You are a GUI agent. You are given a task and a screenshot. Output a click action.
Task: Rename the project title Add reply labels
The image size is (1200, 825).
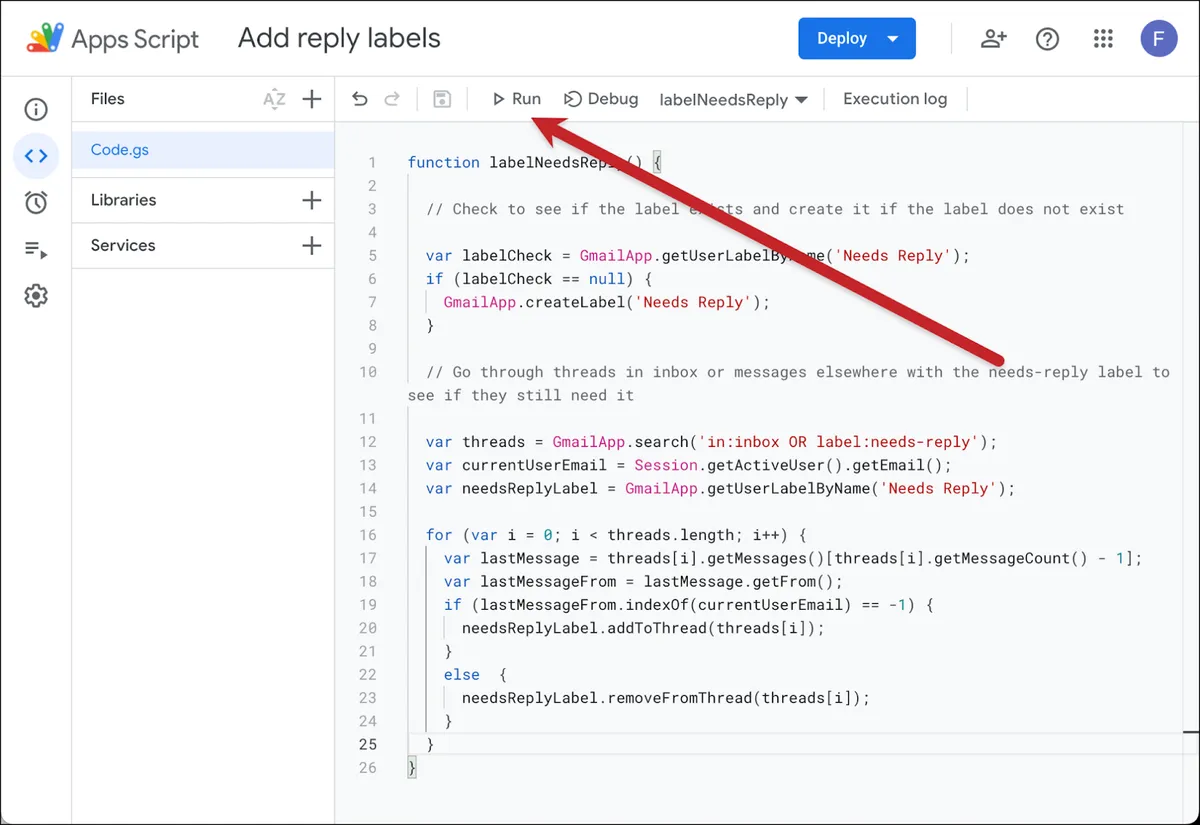[339, 39]
